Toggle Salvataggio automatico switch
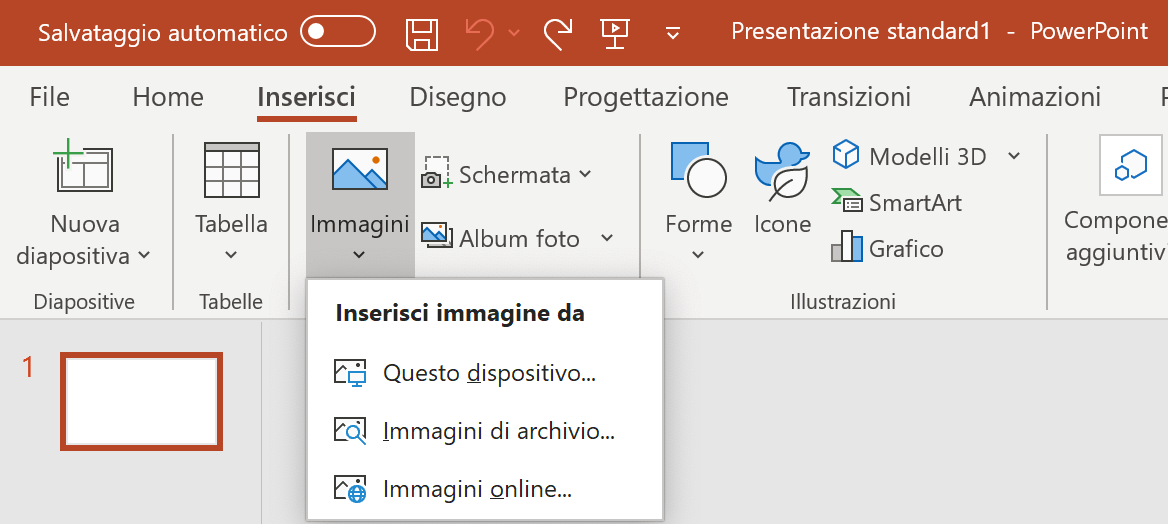Image resolution: width=1168 pixels, height=524 pixels. [337, 32]
